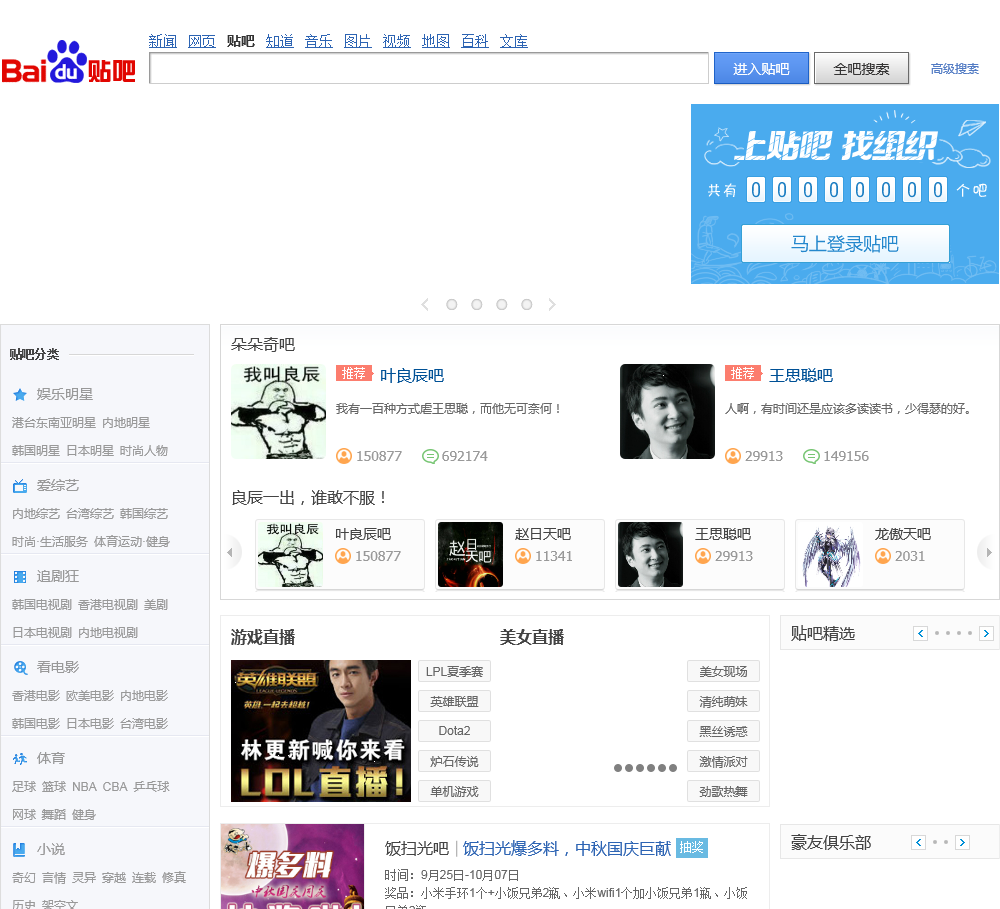Click the 追剧狂 film icon
The image size is (1000, 909).
(20, 577)
